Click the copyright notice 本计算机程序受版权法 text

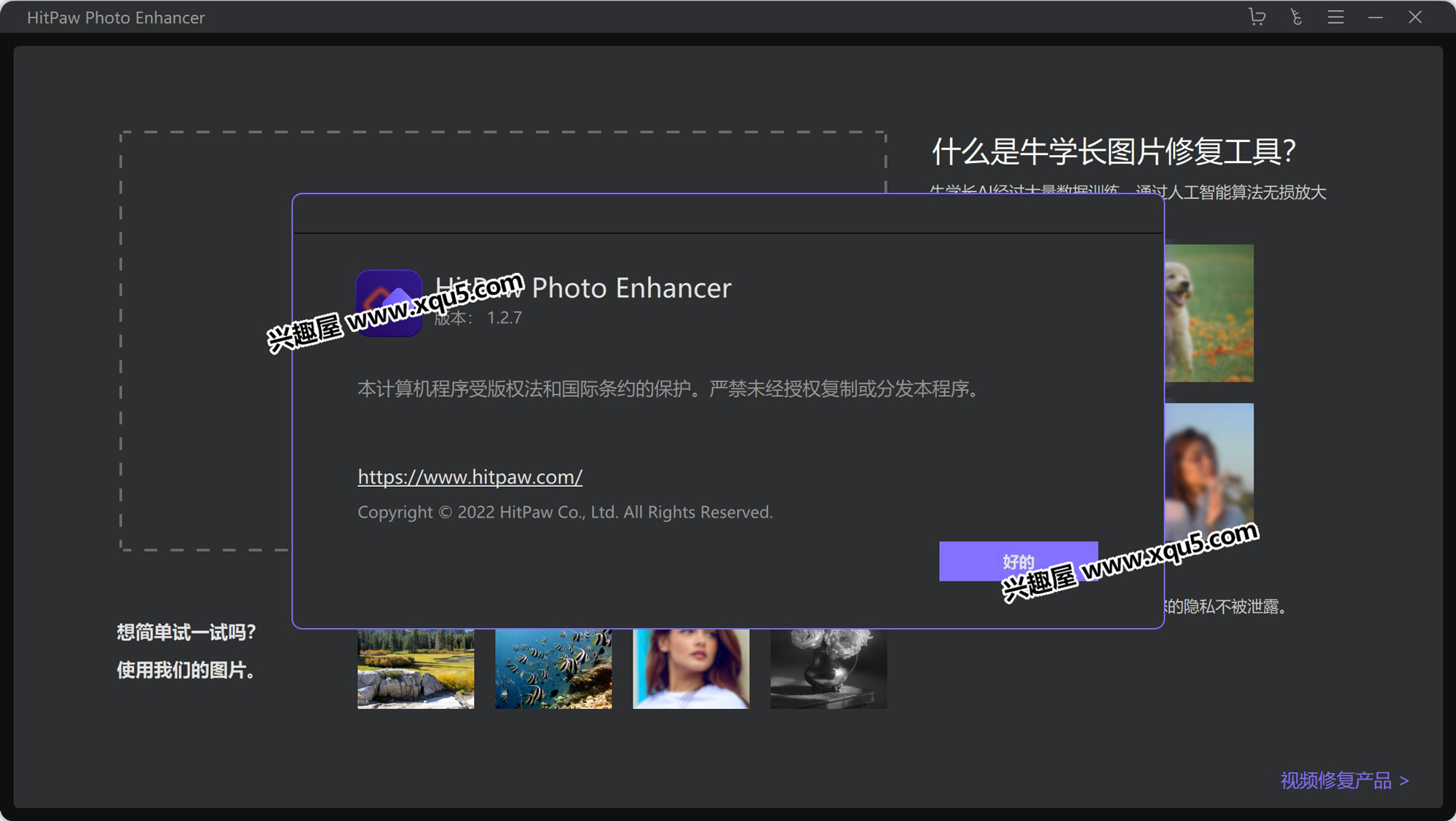click(669, 389)
